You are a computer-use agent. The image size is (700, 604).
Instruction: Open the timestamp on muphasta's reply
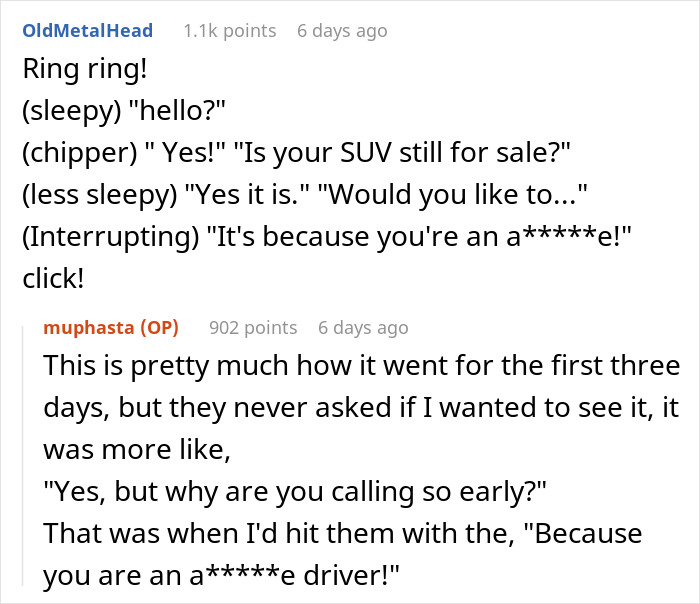click(x=363, y=328)
